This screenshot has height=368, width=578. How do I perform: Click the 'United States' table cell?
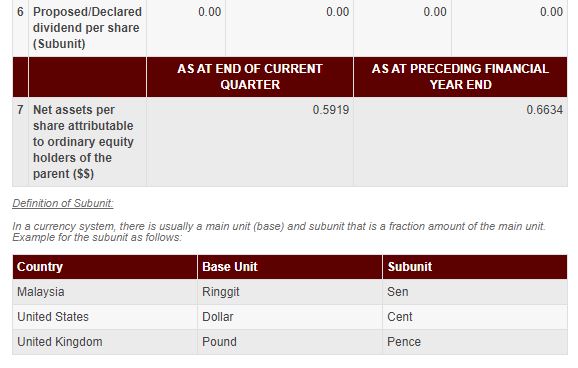(105, 317)
